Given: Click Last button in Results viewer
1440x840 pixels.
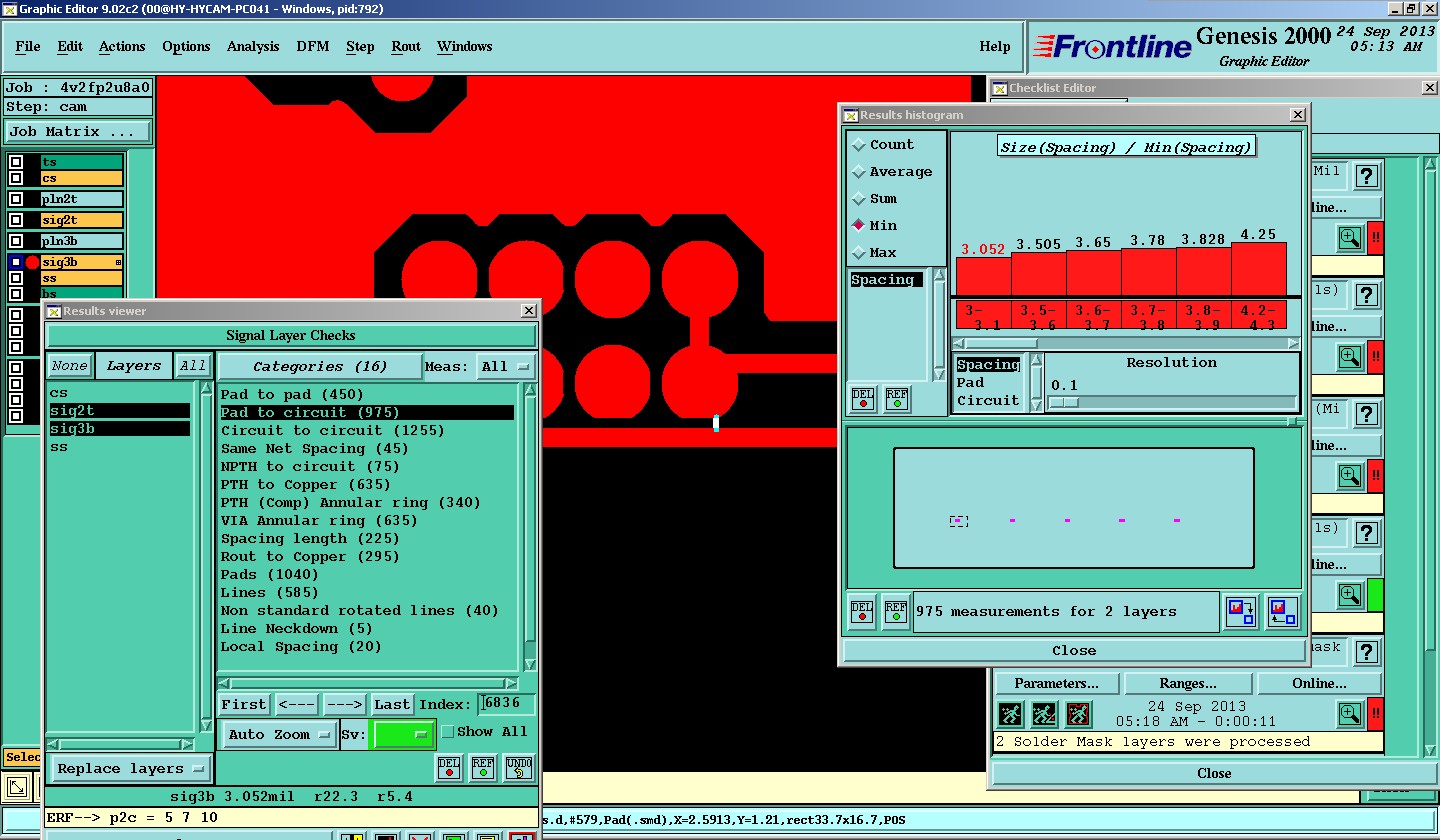Looking at the screenshot, I should coord(392,705).
